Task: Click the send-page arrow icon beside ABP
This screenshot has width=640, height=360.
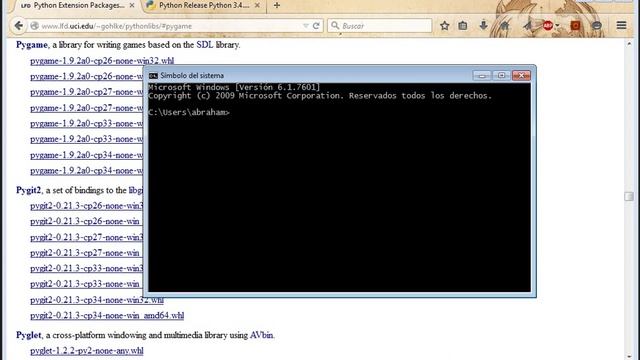Action: click(528, 26)
